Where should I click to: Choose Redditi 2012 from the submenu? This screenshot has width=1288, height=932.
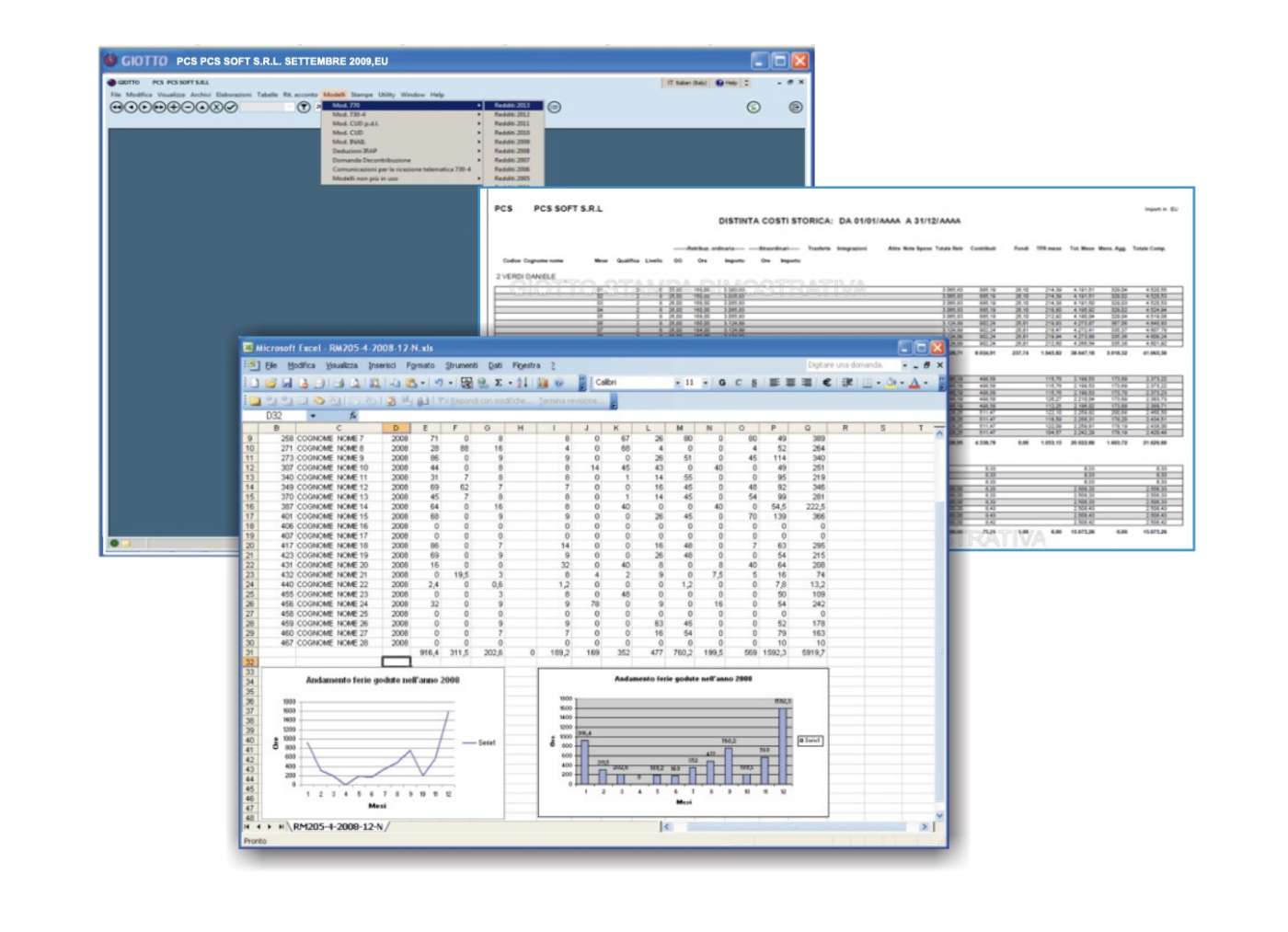coord(512,115)
